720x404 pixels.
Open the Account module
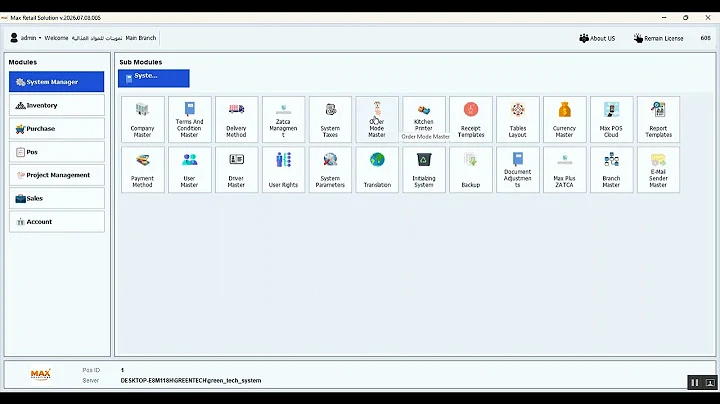[57, 222]
